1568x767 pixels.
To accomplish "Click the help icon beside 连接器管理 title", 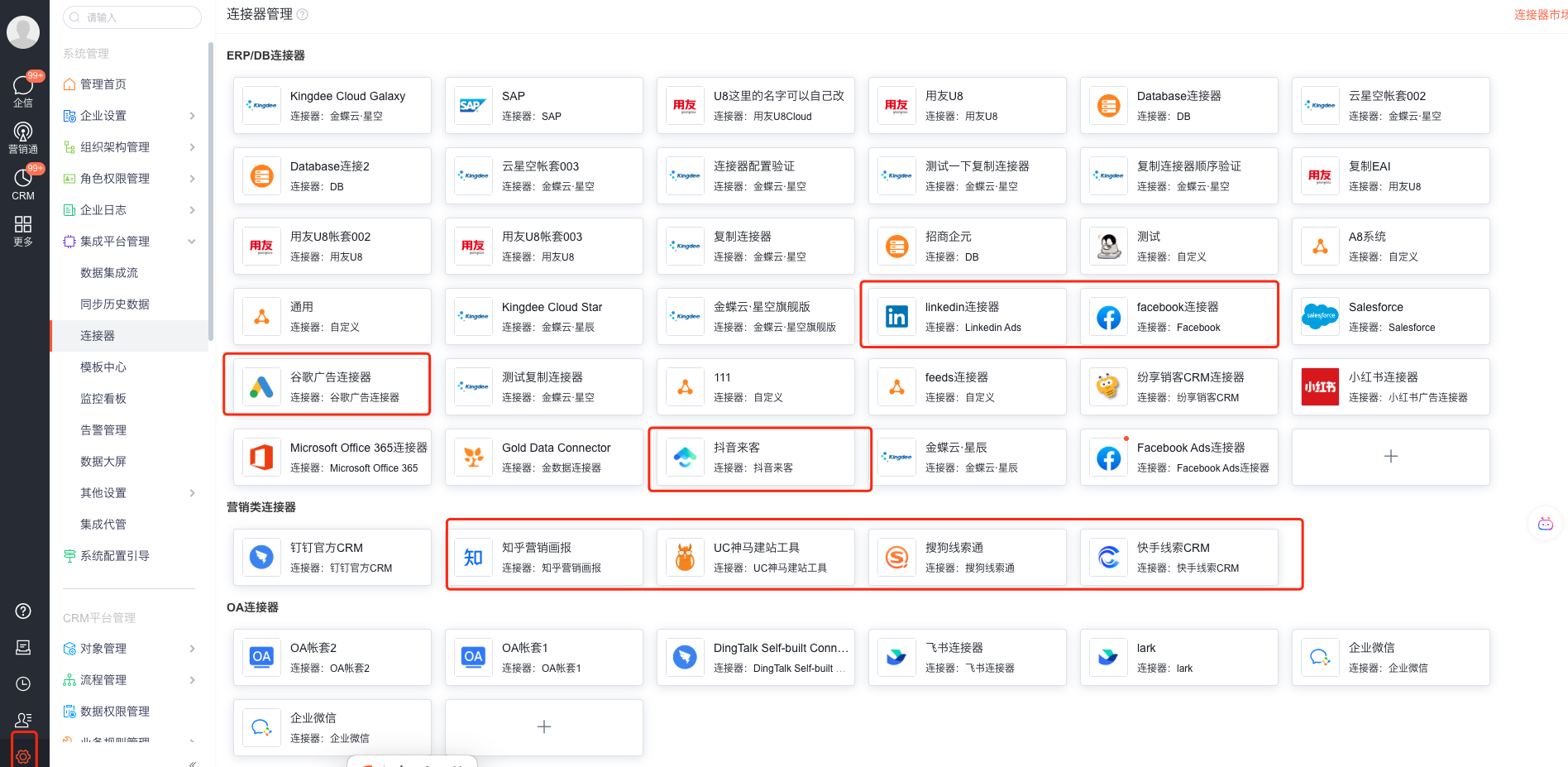I will [x=303, y=14].
